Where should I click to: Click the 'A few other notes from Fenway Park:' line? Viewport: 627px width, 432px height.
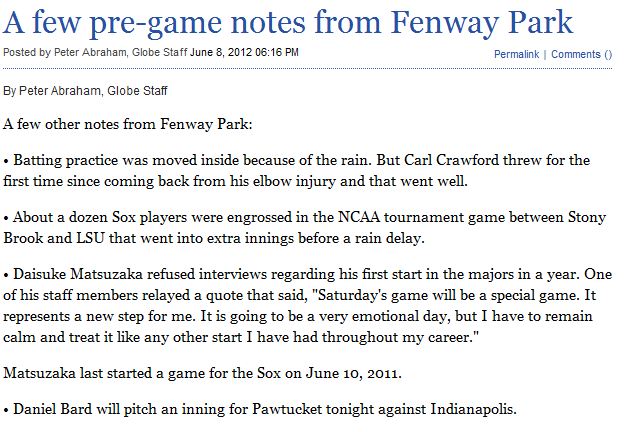pyautogui.click(x=128, y=124)
